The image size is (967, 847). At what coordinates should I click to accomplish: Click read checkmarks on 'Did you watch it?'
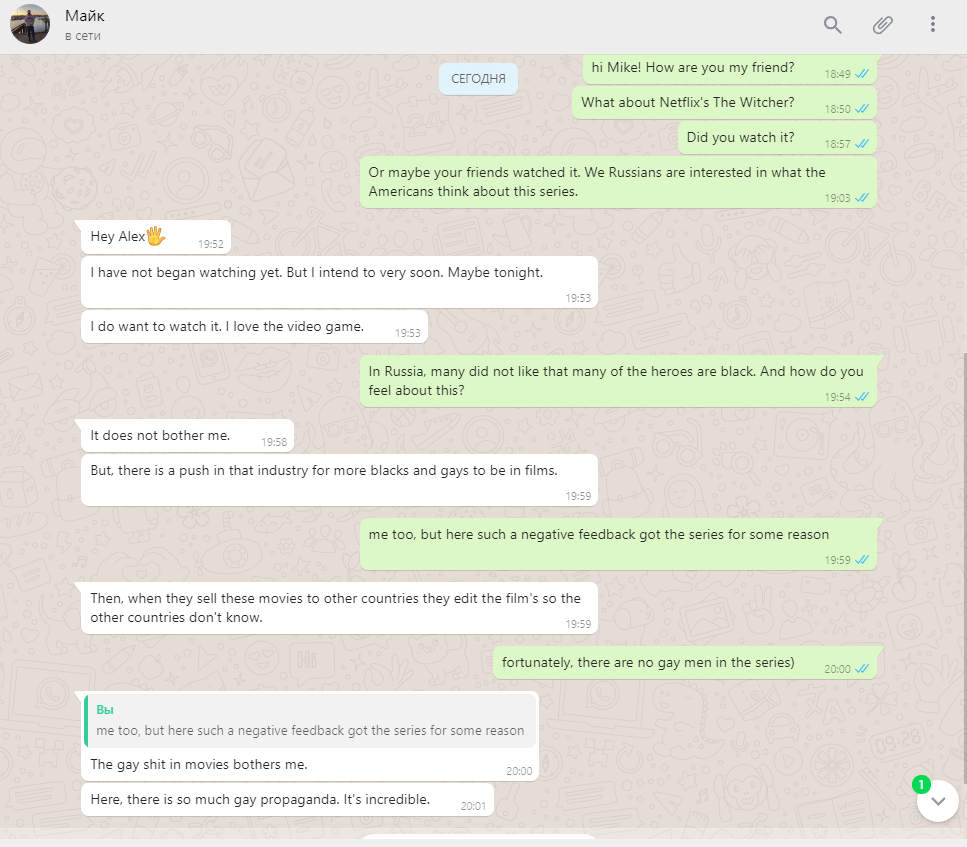coord(862,144)
